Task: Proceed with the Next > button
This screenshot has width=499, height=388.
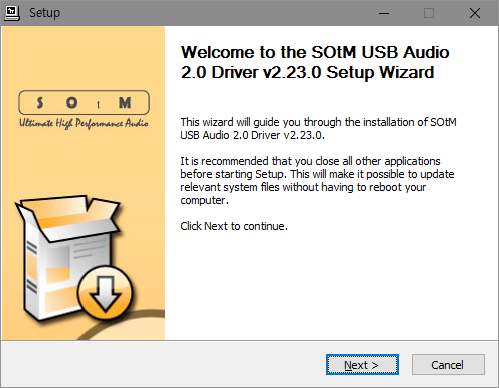Action: pos(362,365)
